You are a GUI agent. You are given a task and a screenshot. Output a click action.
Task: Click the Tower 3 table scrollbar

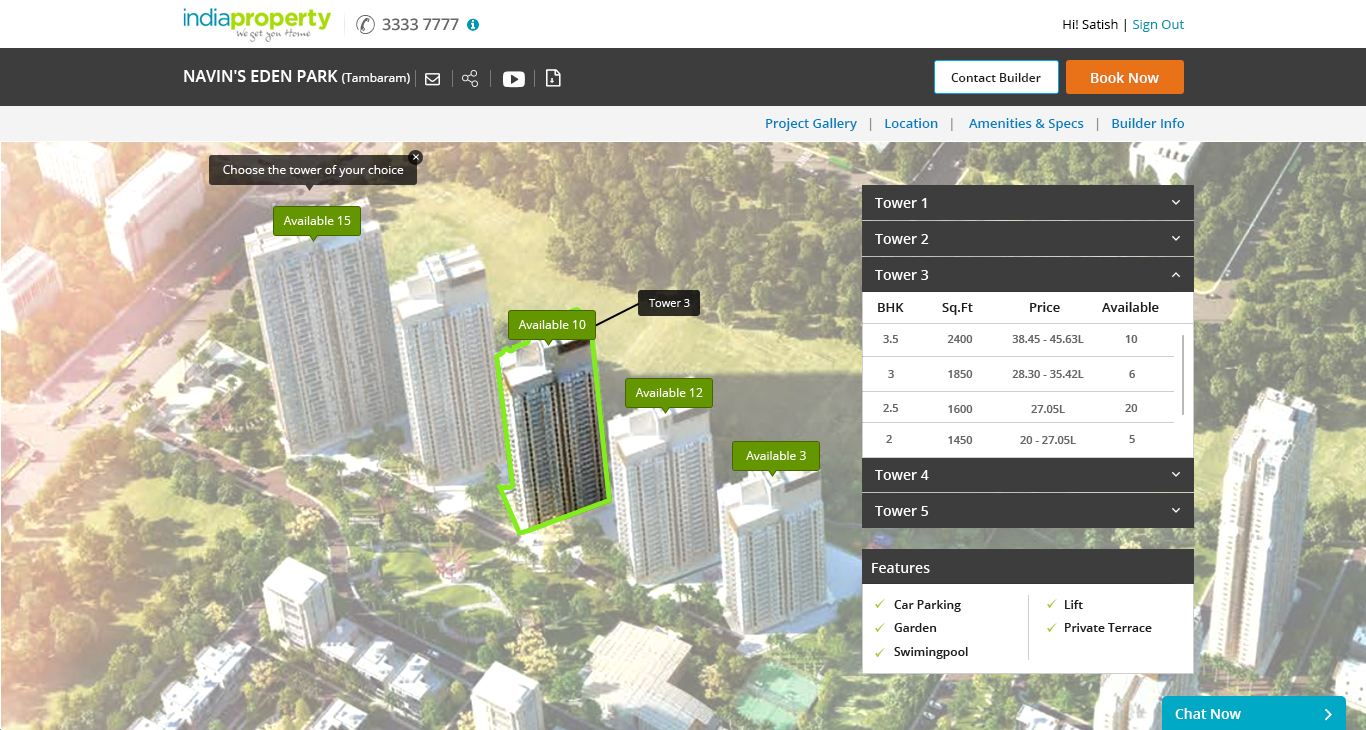point(1184,376)
